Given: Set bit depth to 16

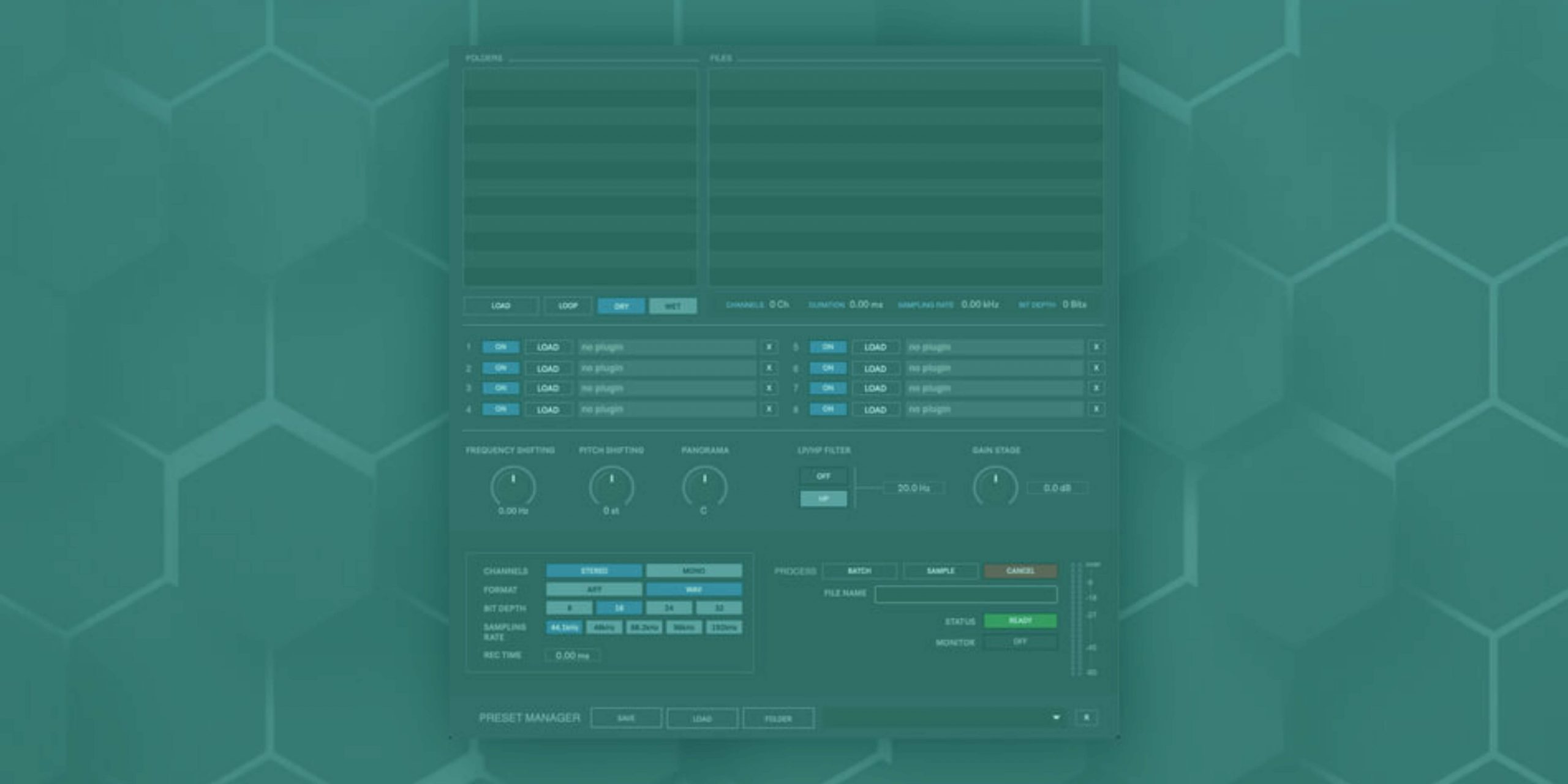Looking at the screenshot, I should click(x=619, y=608).
